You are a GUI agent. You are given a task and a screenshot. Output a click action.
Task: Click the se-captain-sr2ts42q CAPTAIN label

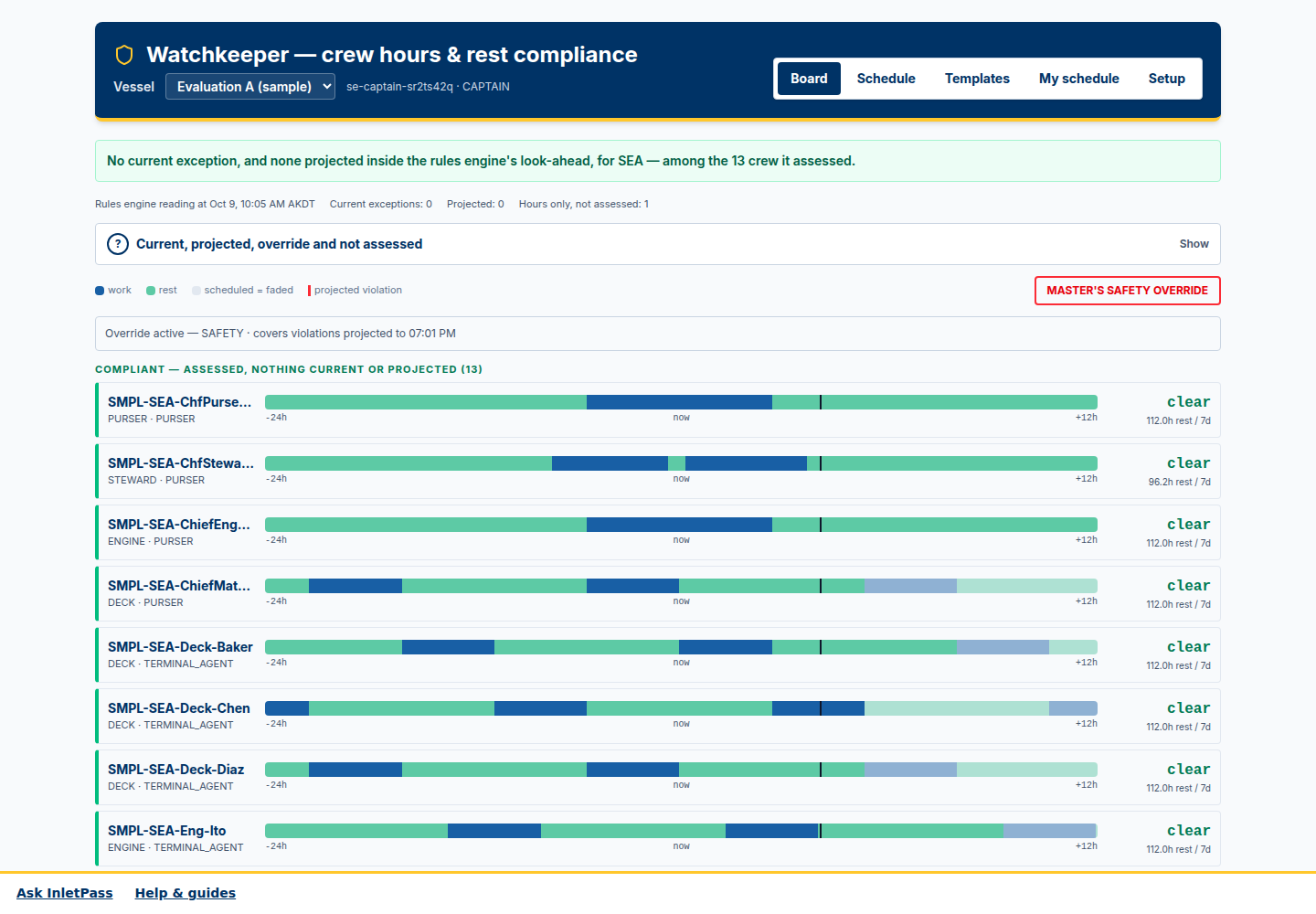(428, 87)
